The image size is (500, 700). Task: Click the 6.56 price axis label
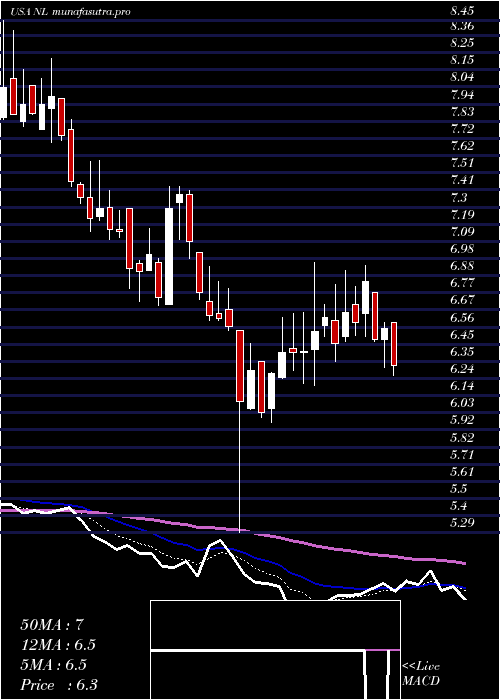(x=462, y=317)
